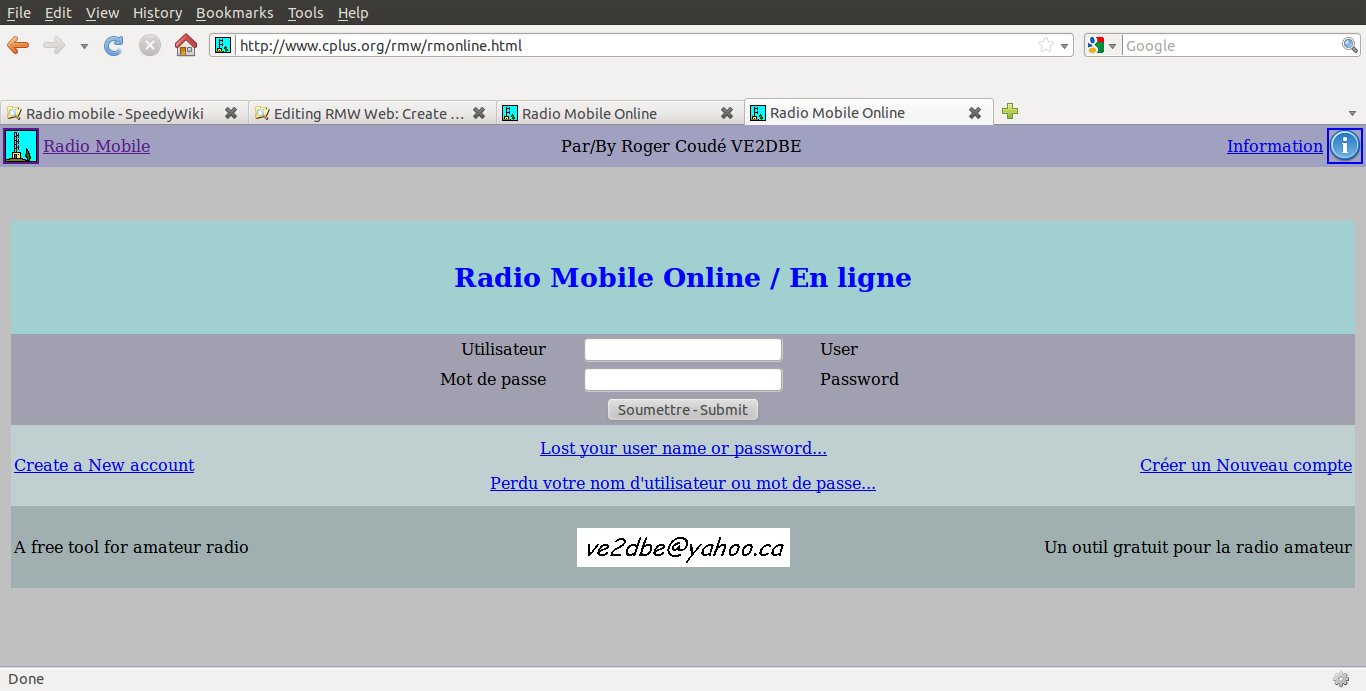This screenshot has height=691, width=1366.
Task: Click the Radio Mobile tower logo icon
Action: coord(21,146)
